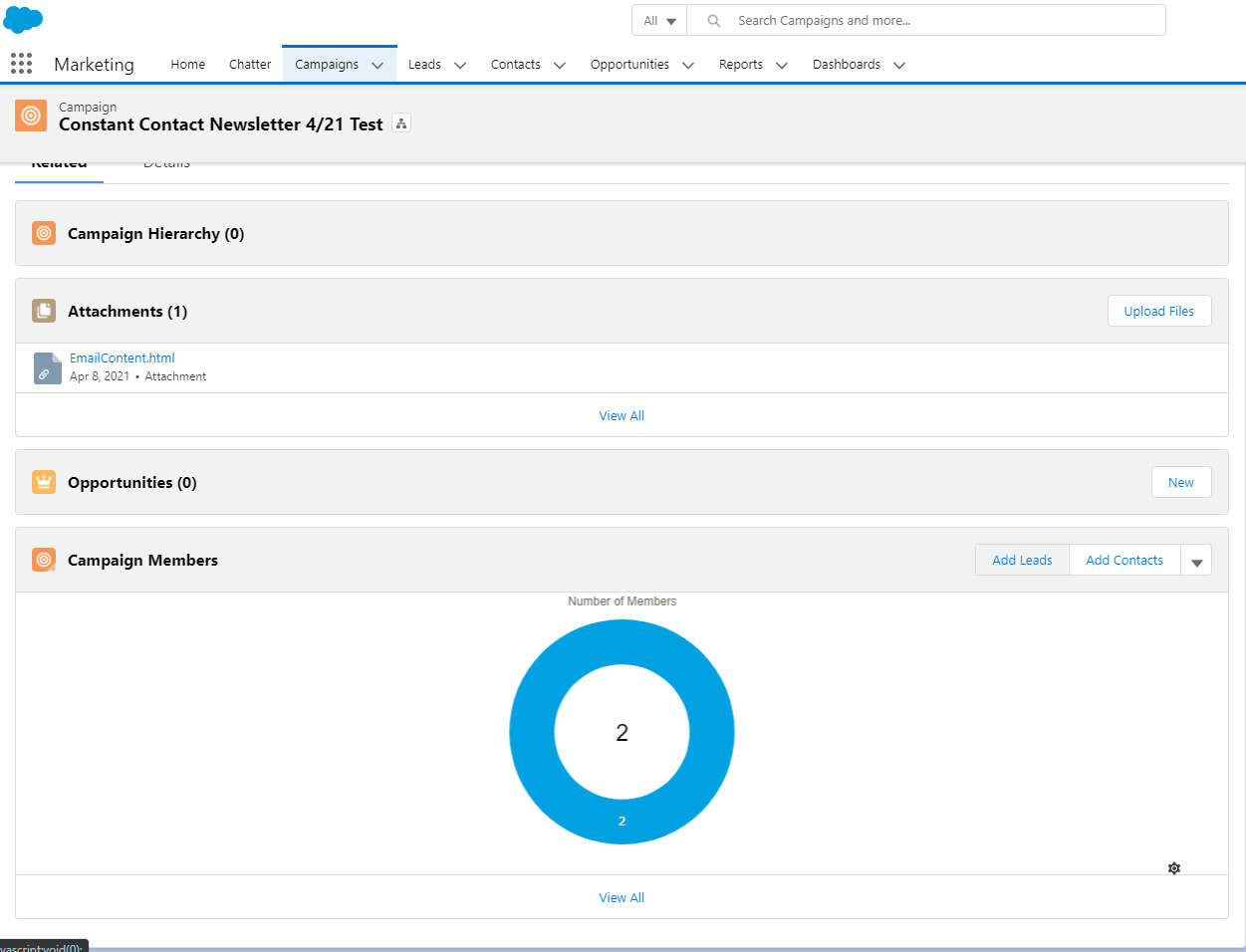
Task: Click the Add Contacts button
Action: 1124,560
